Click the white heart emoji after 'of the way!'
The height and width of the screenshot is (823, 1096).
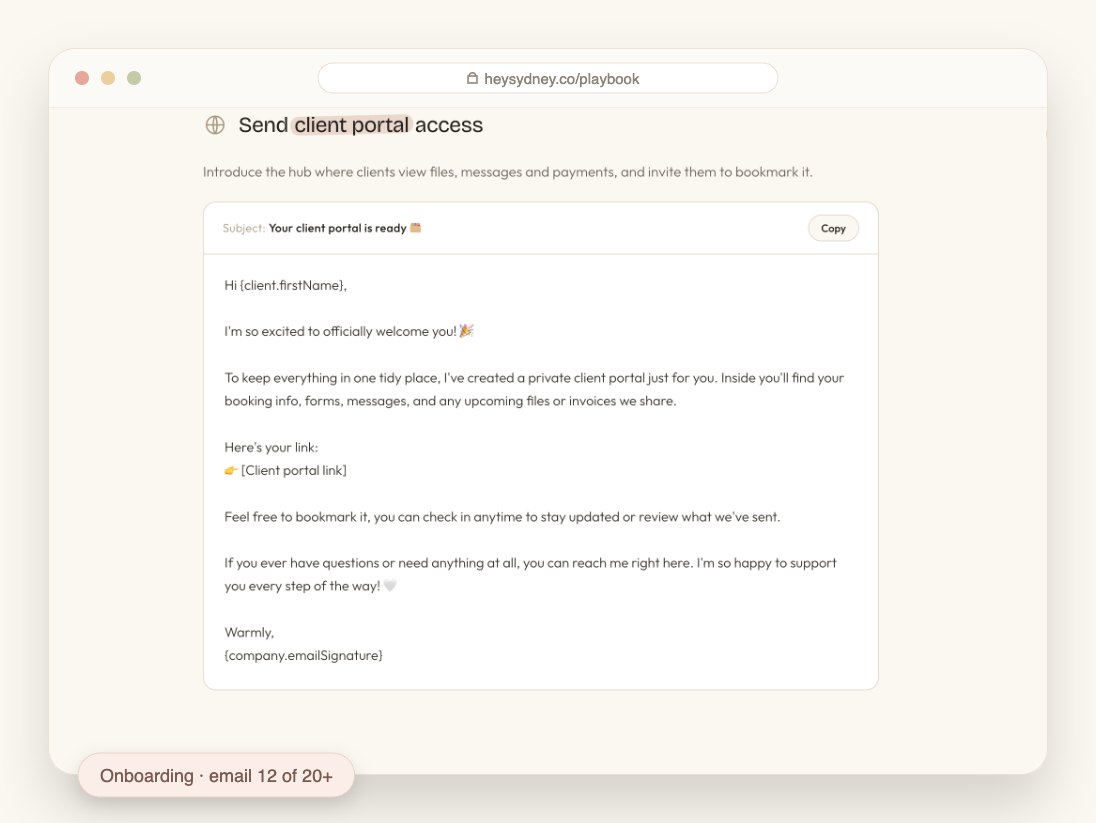[x=390, y=586]
